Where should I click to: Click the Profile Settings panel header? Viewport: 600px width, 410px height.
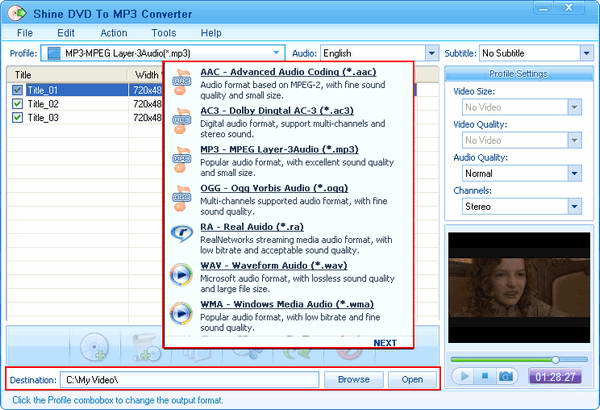click(518, 74)
